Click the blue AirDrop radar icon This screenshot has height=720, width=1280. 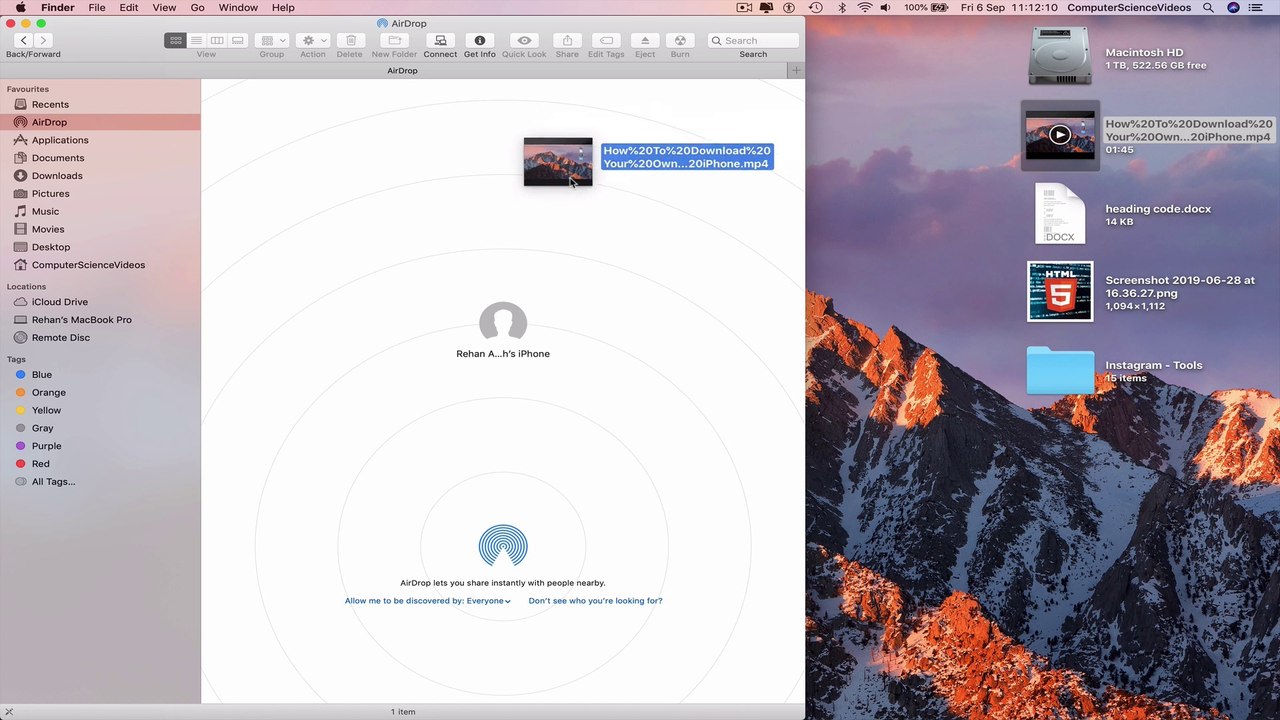click(503, 545)
